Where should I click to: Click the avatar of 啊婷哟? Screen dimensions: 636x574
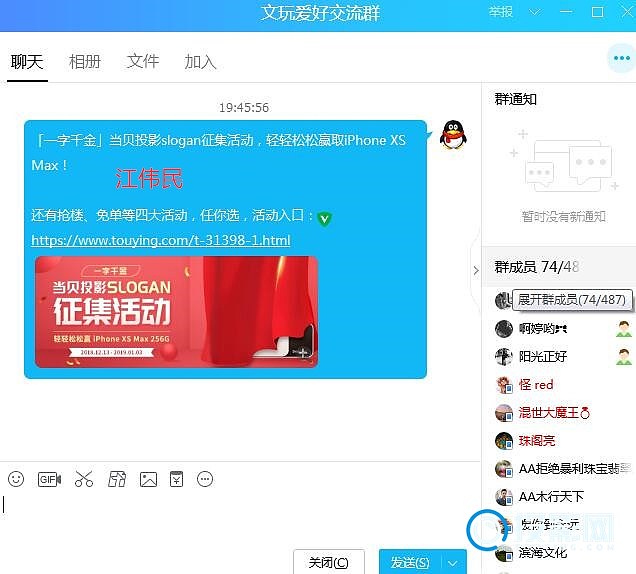(504, 329)
